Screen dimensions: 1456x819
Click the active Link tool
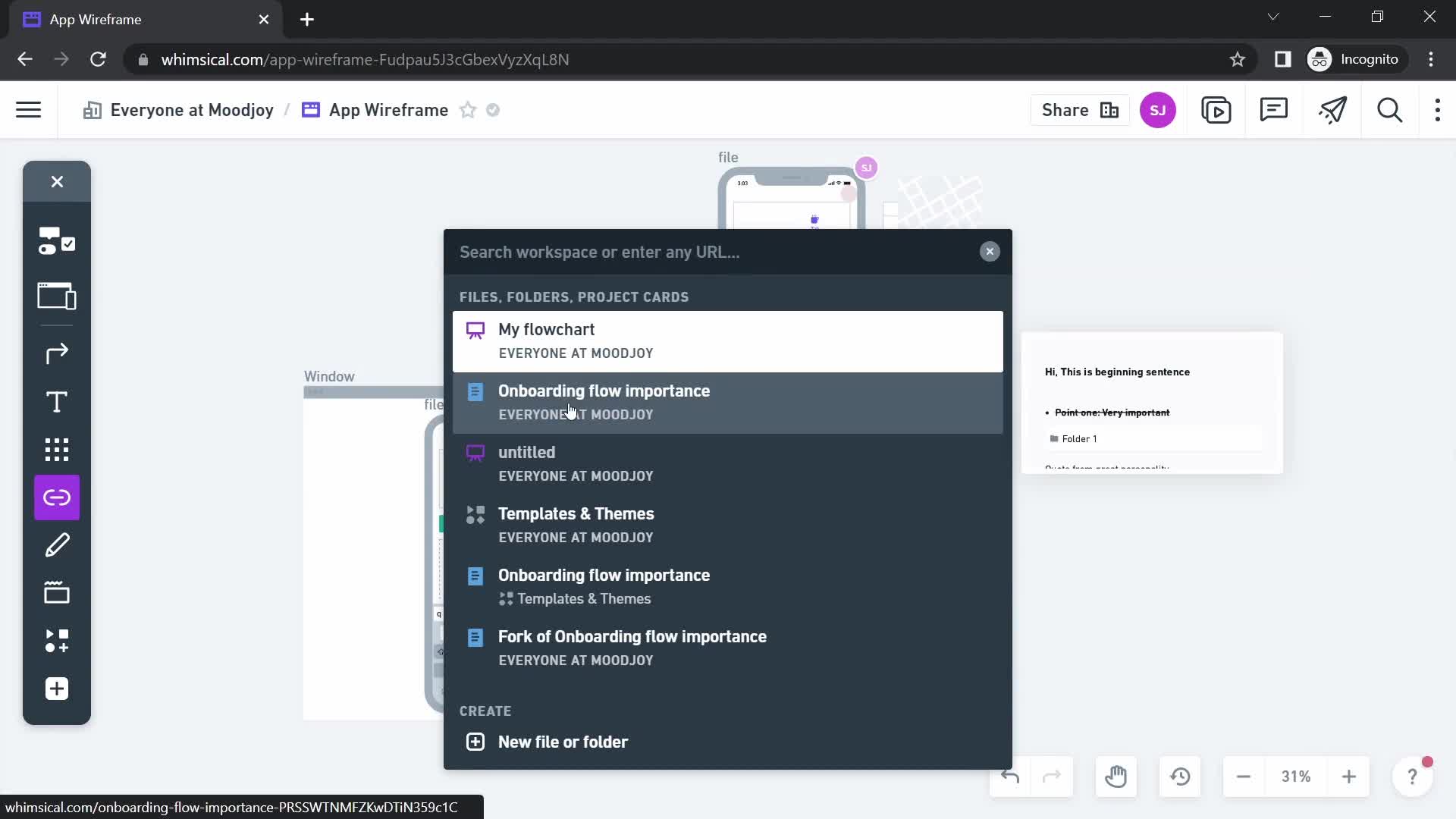[x=57, y=497]
